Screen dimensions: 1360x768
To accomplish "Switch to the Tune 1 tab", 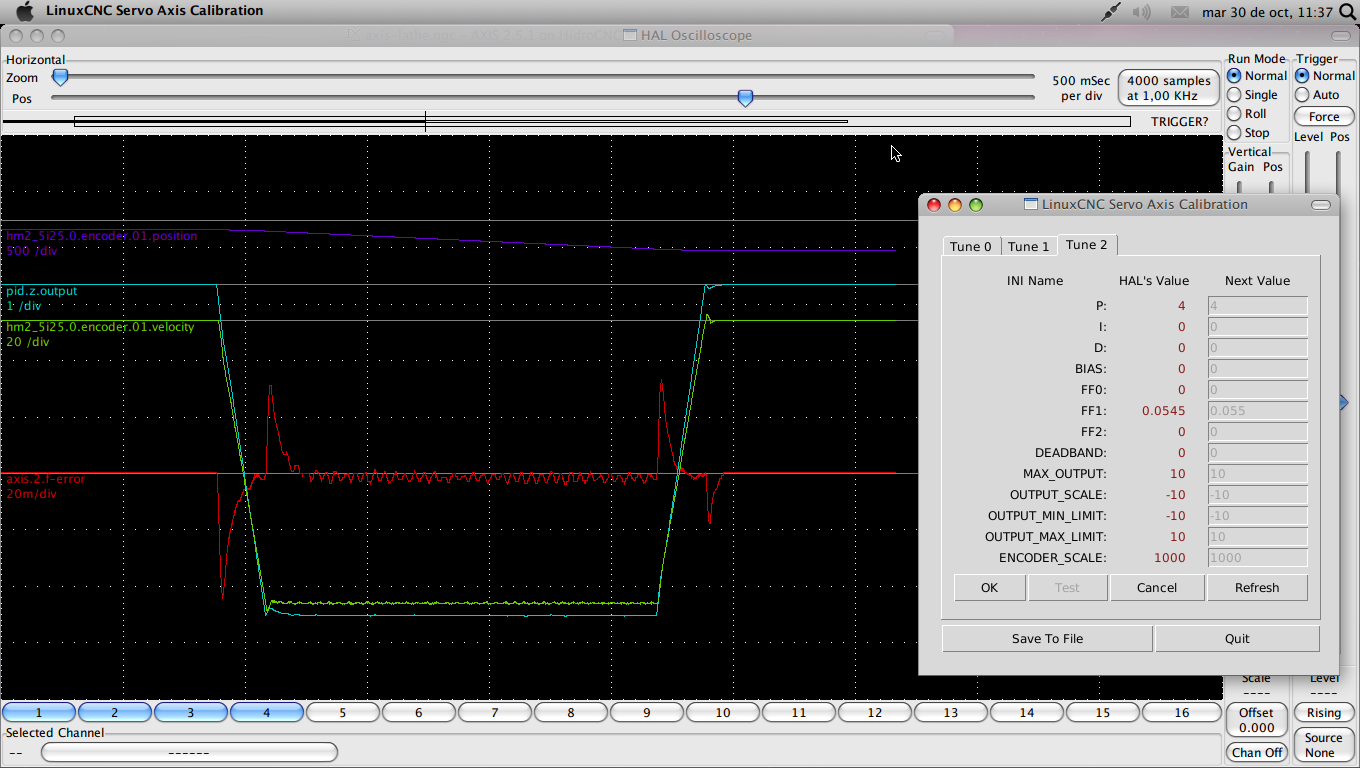I will pos(1029,246).
